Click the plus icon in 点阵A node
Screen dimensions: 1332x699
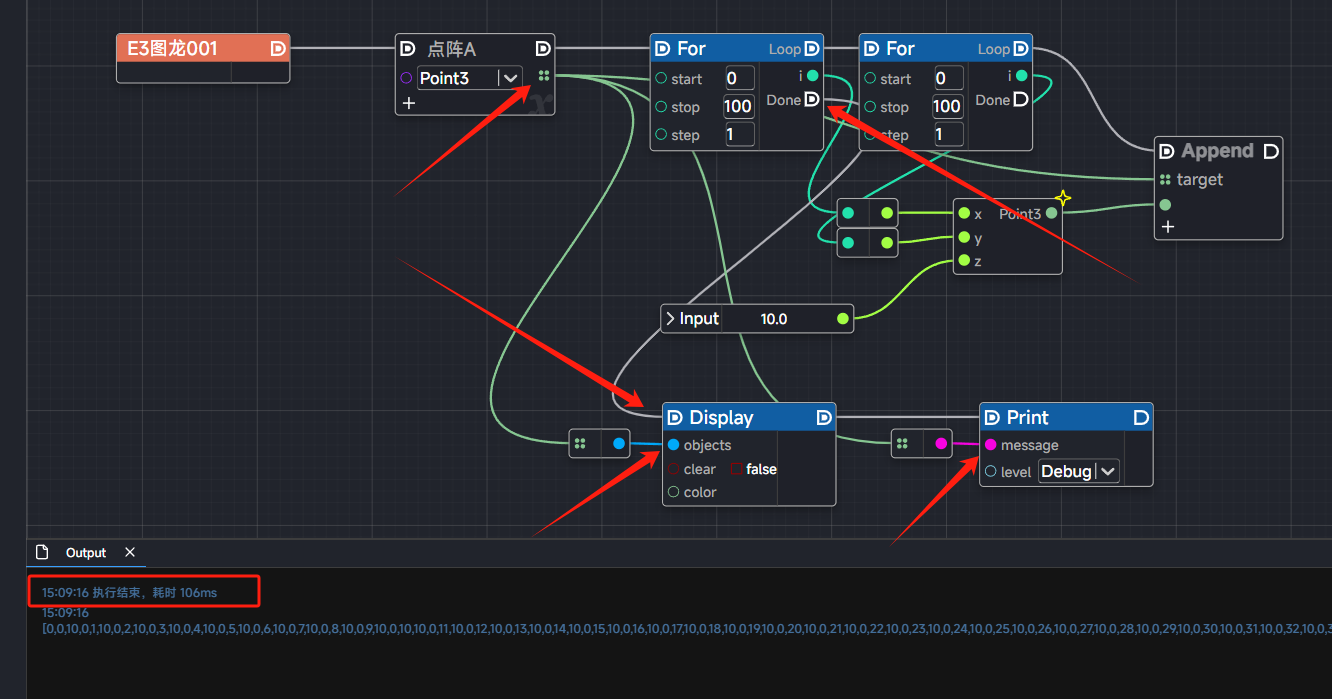click(408, 103)
